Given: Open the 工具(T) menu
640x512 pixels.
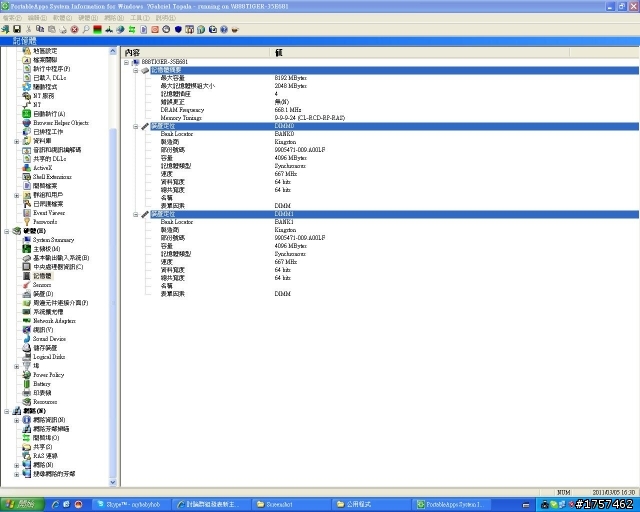Looking at the screenshot, I should pos(140,18).
